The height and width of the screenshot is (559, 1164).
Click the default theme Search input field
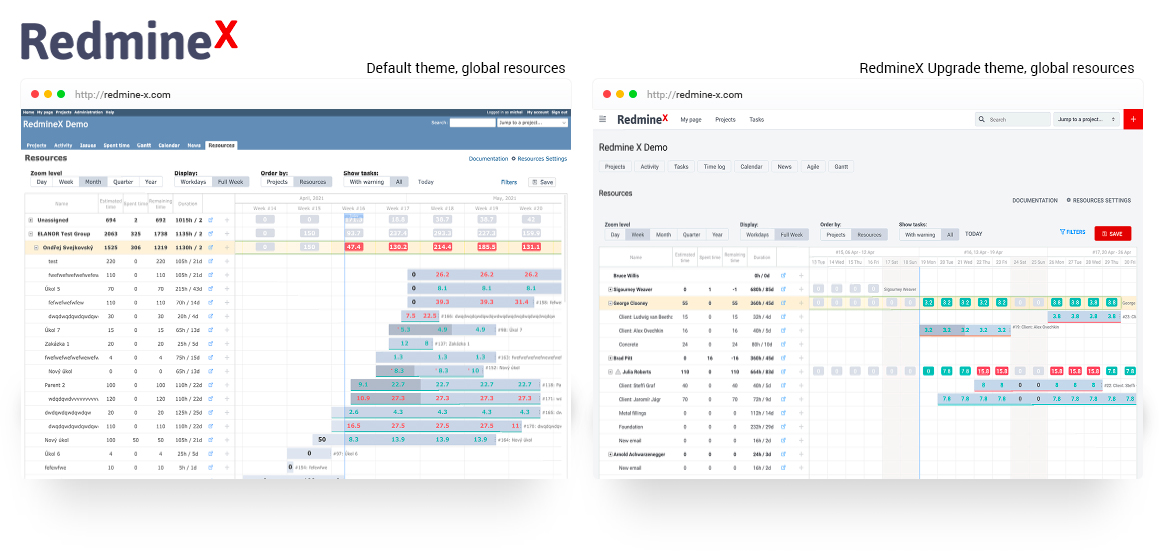click(472, 123)
